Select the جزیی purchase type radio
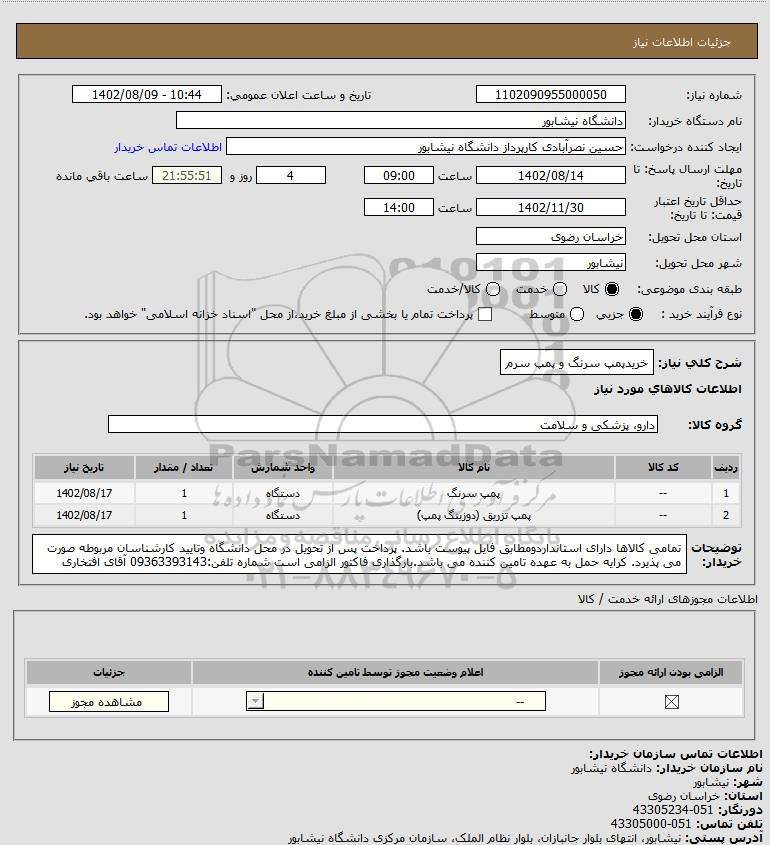This screenshot has height=845, width=770. (636, 314)
